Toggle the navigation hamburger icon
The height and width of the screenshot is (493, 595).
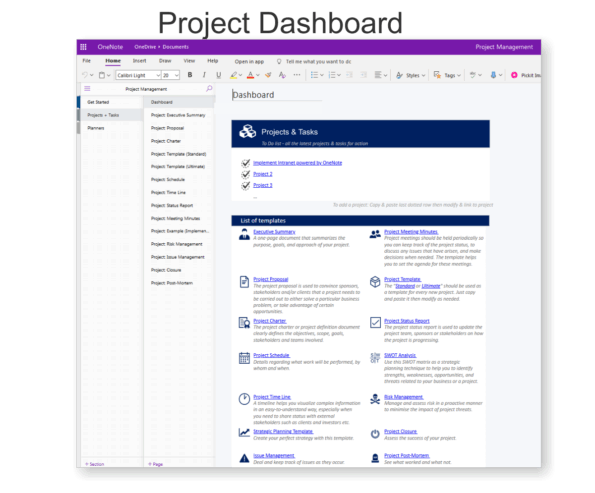point(87,88)
